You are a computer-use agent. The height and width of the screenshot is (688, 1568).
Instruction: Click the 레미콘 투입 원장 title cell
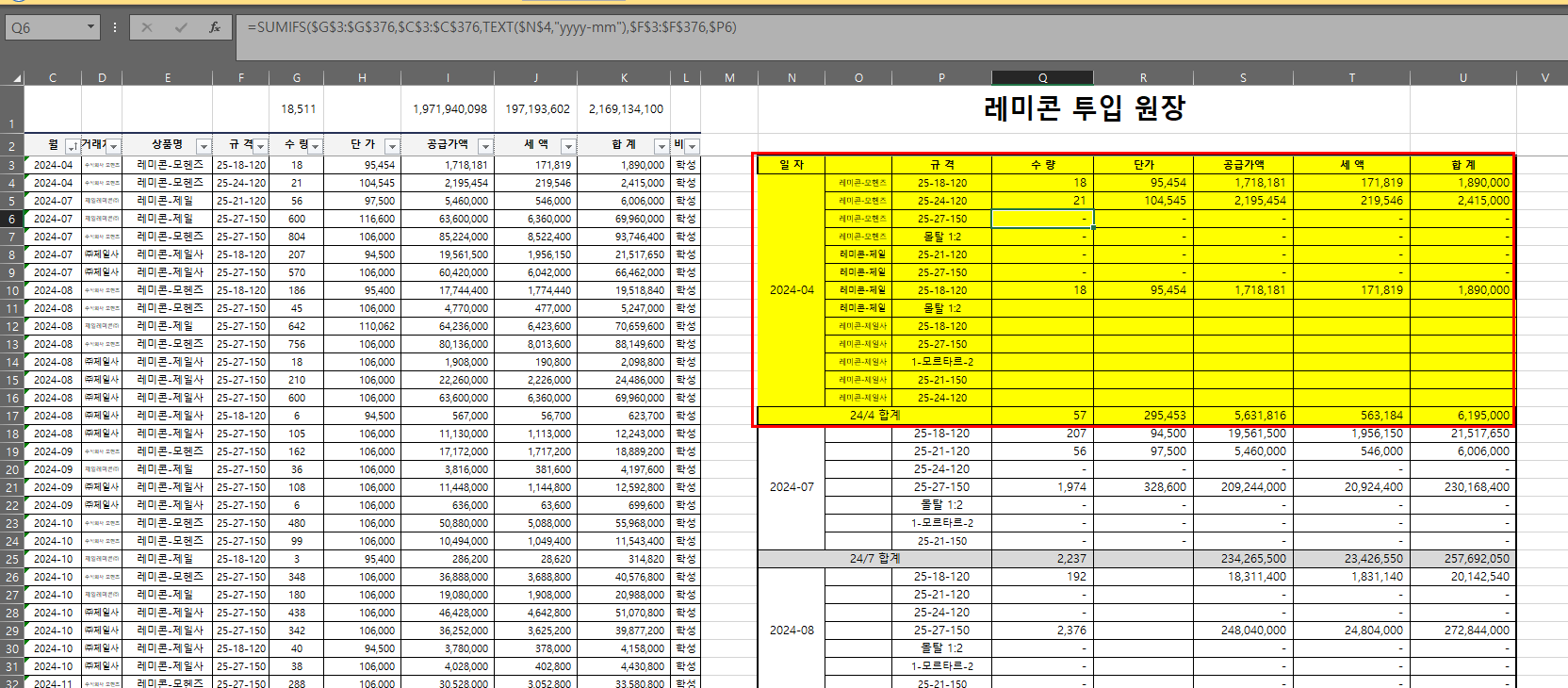point(1084,108)
